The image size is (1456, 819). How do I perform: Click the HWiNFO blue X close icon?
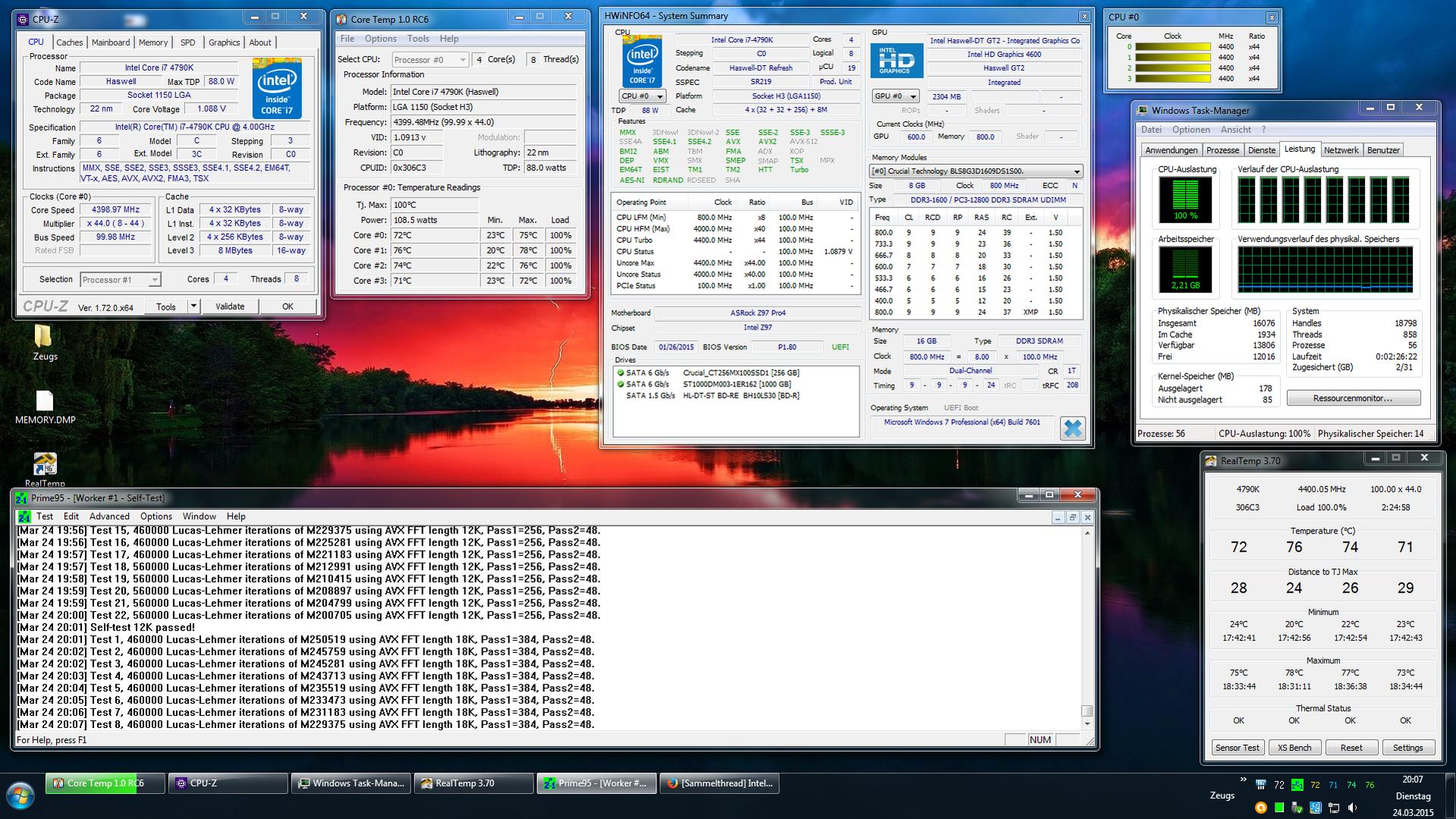(x=1072, y=429)
